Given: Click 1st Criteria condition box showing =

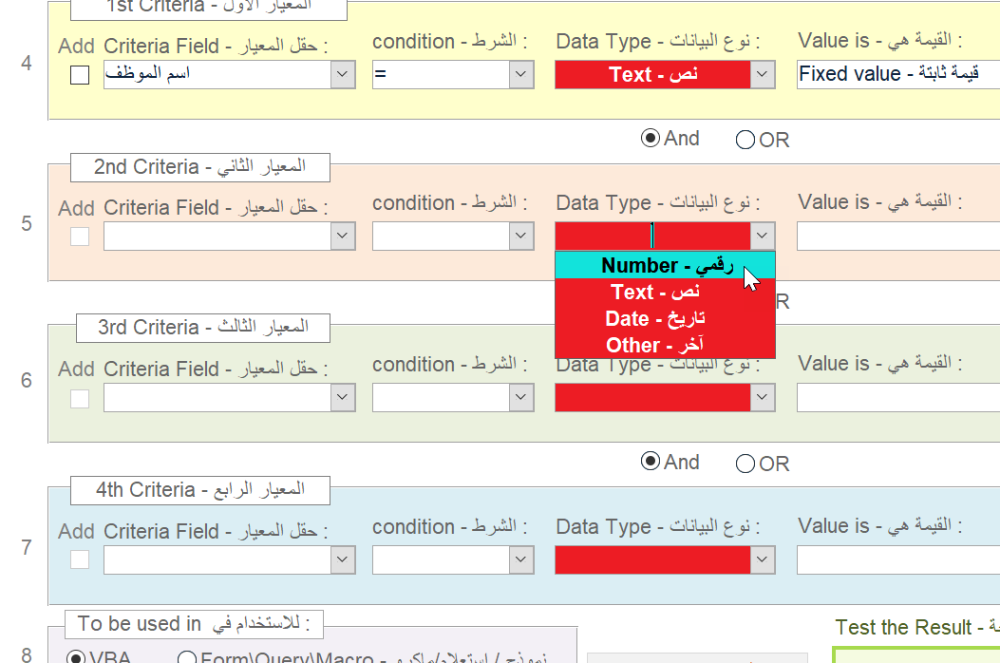Looking at the screenshot, I should (441, 75).
